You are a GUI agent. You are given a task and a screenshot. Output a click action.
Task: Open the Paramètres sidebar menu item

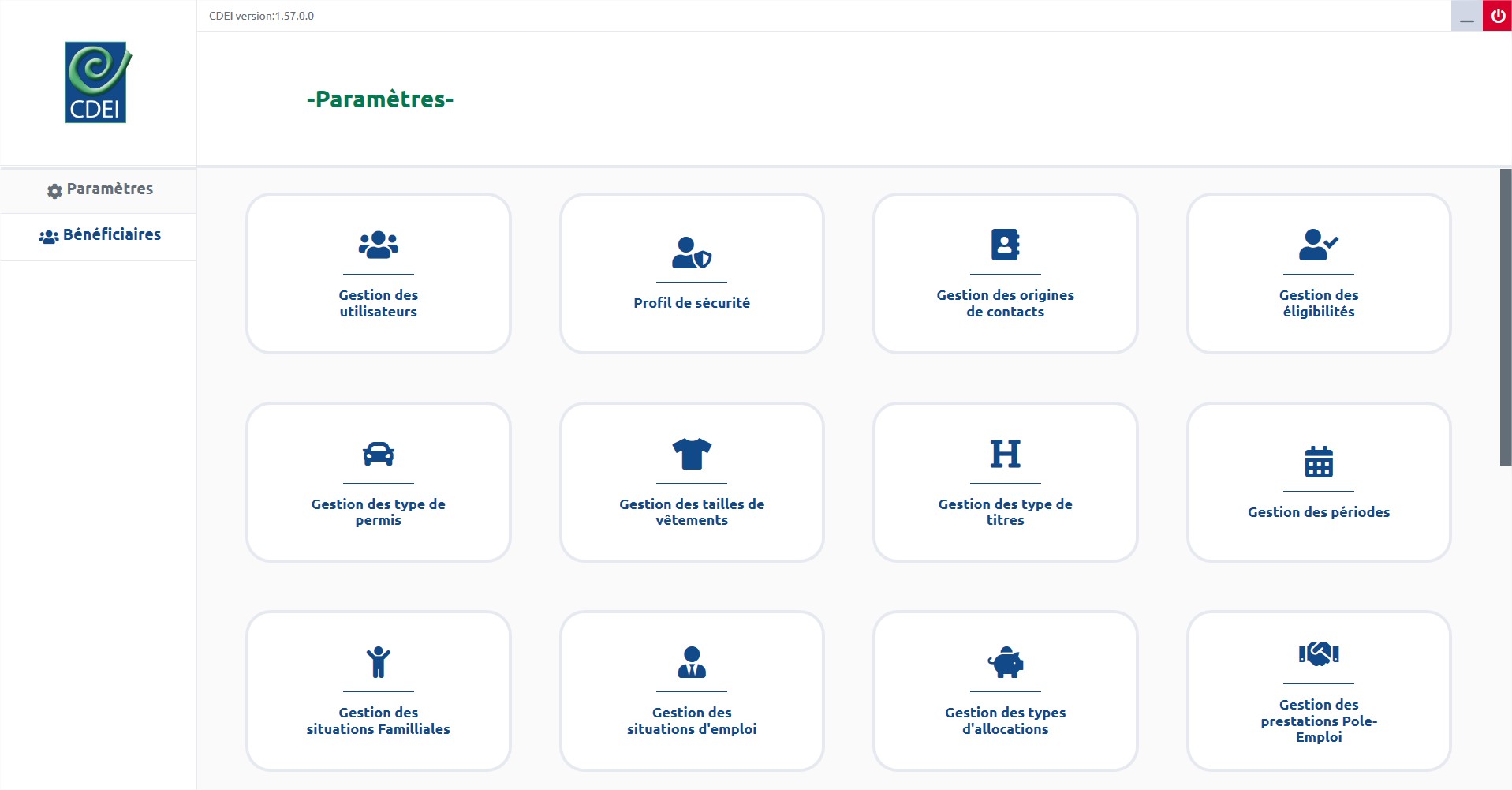99,189
